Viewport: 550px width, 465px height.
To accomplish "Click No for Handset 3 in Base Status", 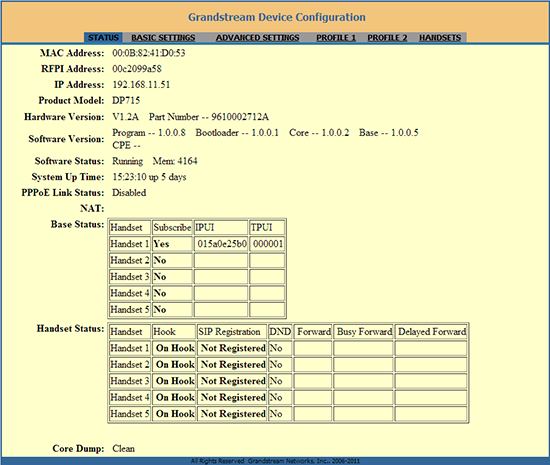I will pos(160,277).
